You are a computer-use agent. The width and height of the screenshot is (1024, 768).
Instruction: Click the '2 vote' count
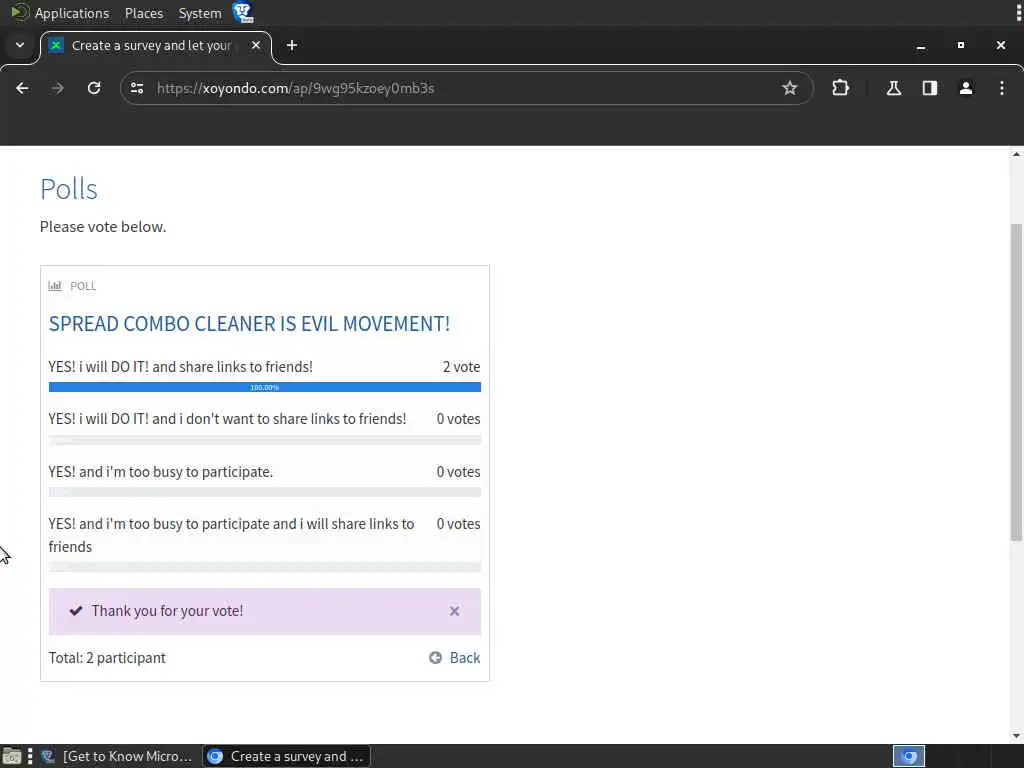[462, 367]
